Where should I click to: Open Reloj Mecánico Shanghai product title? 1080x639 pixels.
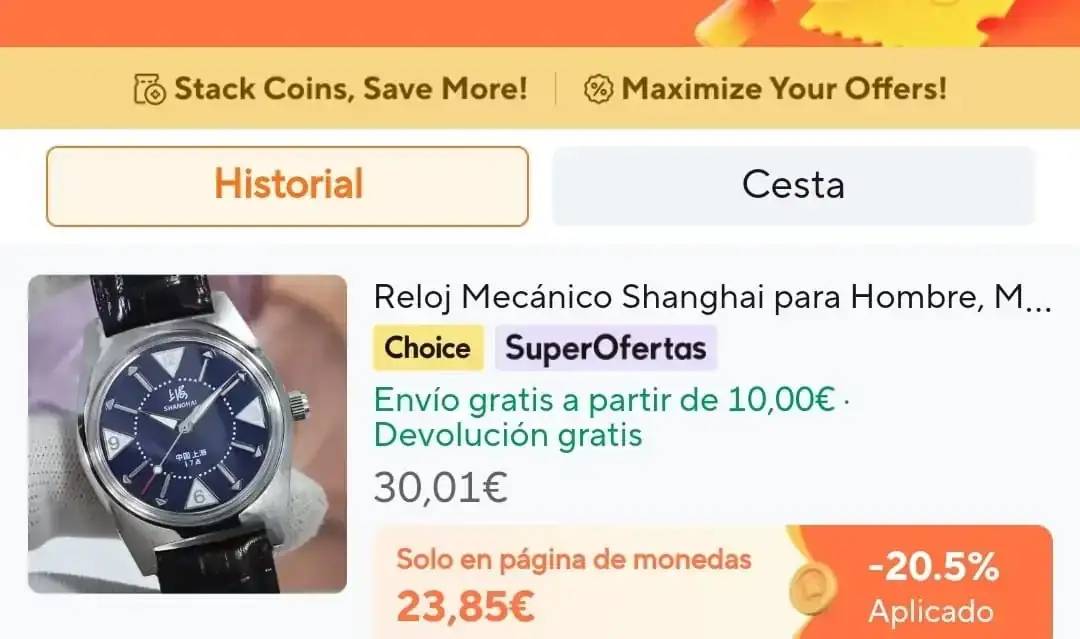coord(713,297)
